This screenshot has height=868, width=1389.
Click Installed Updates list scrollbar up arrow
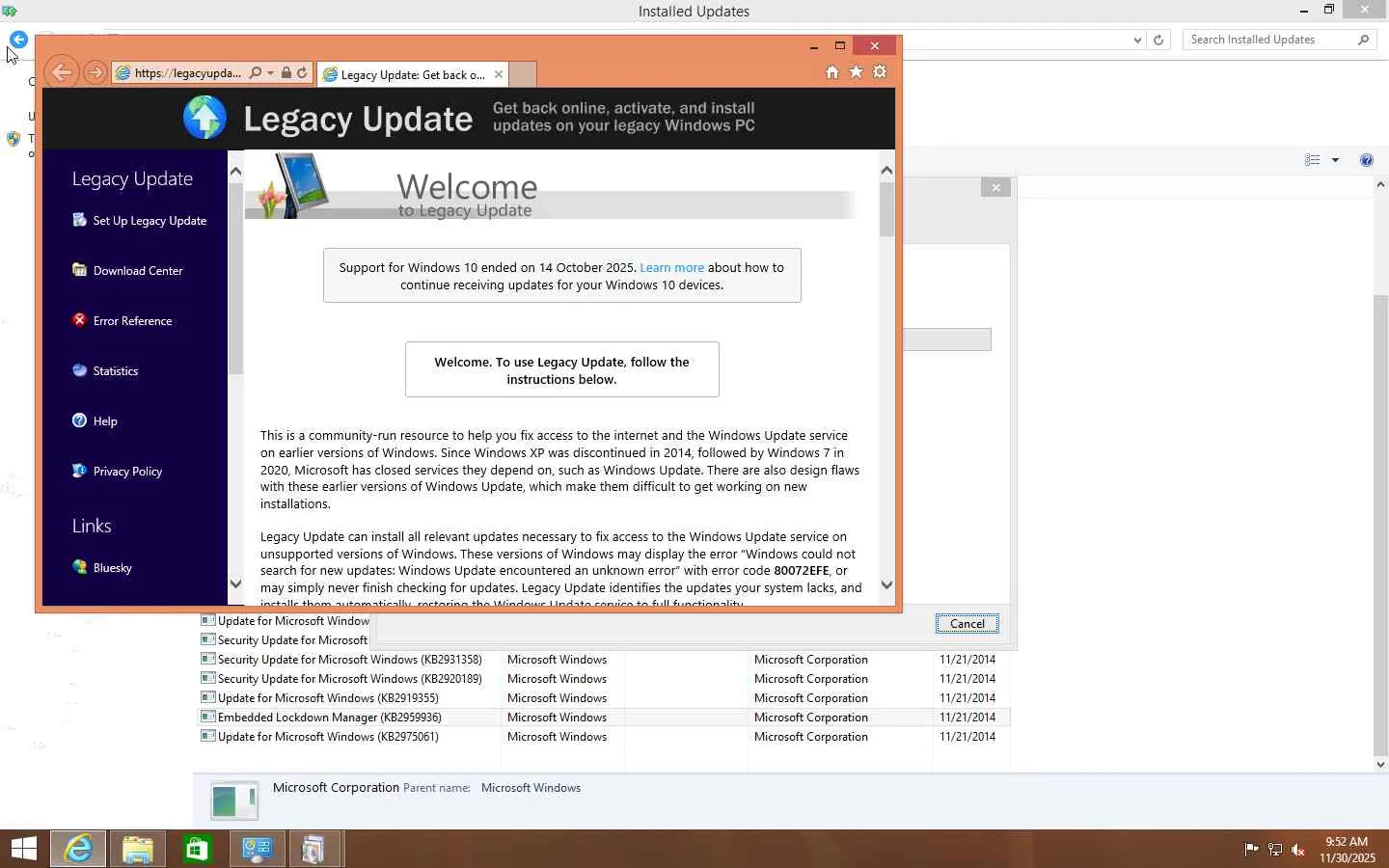pos(1380,184)
